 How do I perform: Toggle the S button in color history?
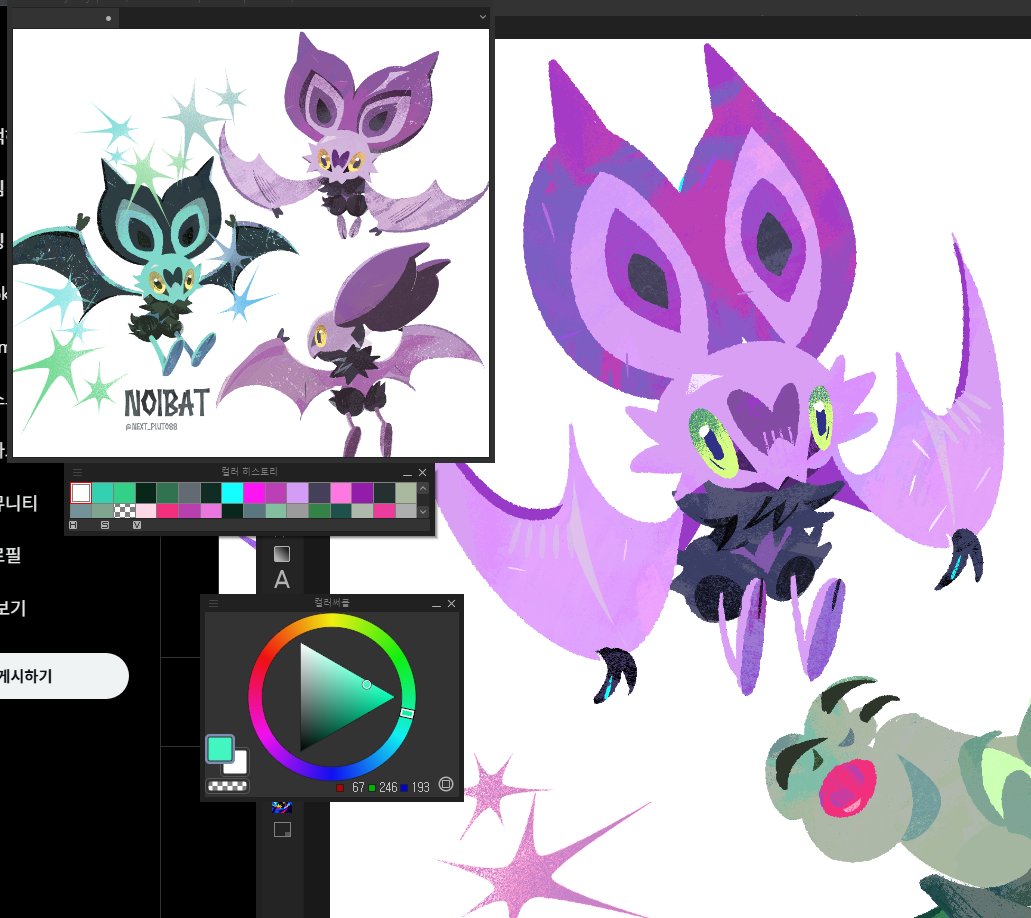click(x=105, y=525)
